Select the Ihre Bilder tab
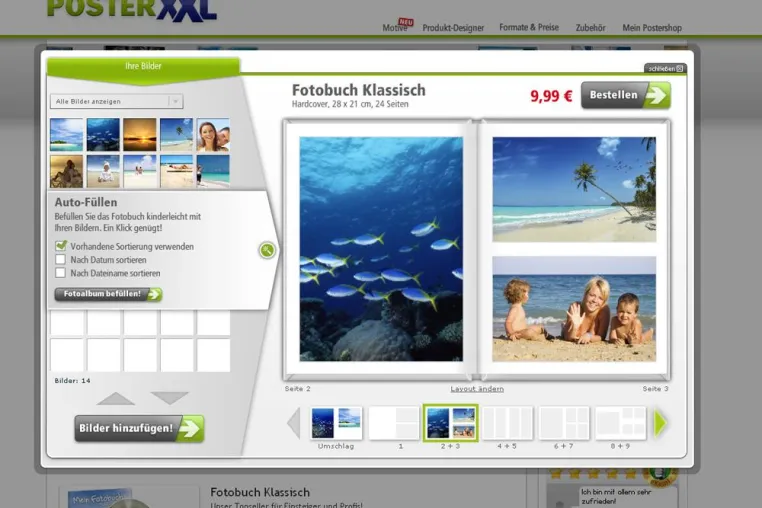Screen dimensions: 762x508 pos(143,67)
